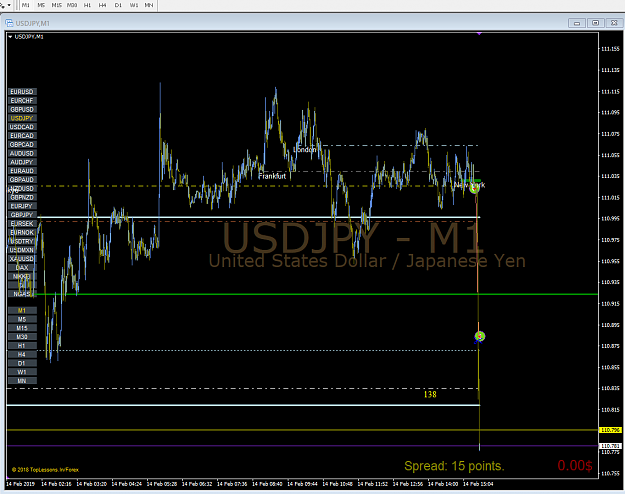
Task: Switch chart to EURAUD symbol button
Action: (22, 171)
